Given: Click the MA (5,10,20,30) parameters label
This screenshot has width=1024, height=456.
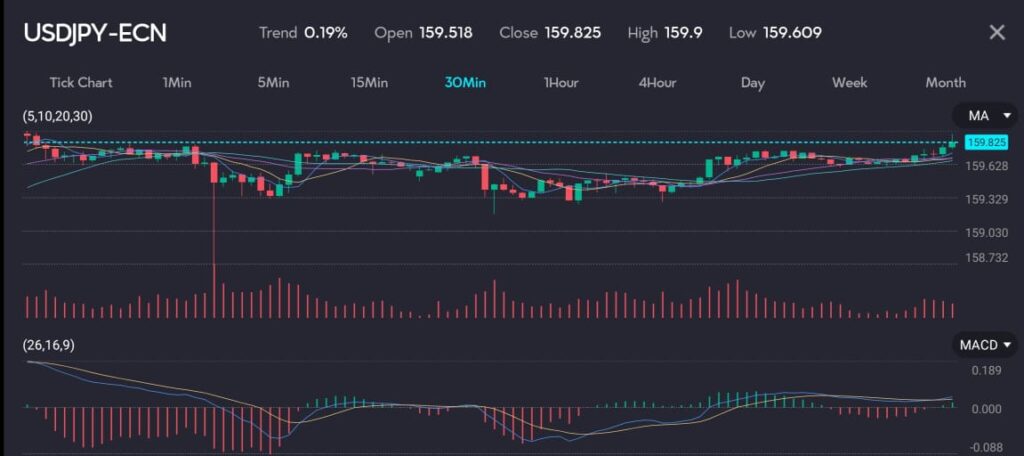Looking at the screenshot, I should [x=57, y=116].
